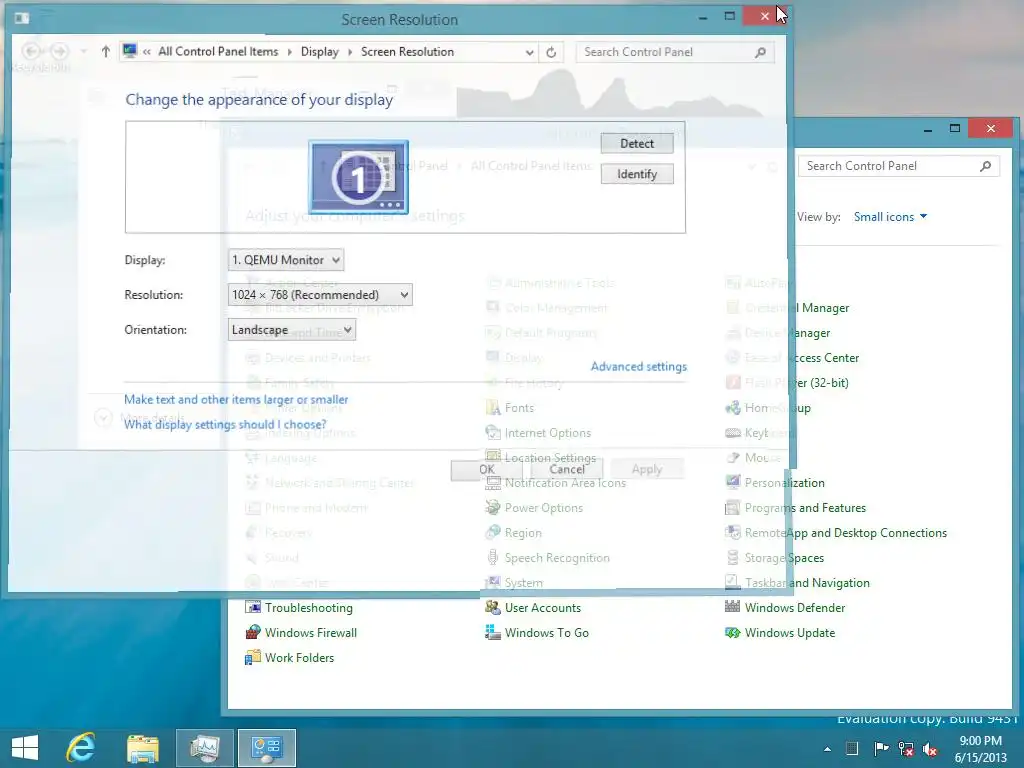Image resolution: width=1024 pixels, height=768 pixels.
Task: Click the Control Panel taskbar icon
Action: pos(266,748)
